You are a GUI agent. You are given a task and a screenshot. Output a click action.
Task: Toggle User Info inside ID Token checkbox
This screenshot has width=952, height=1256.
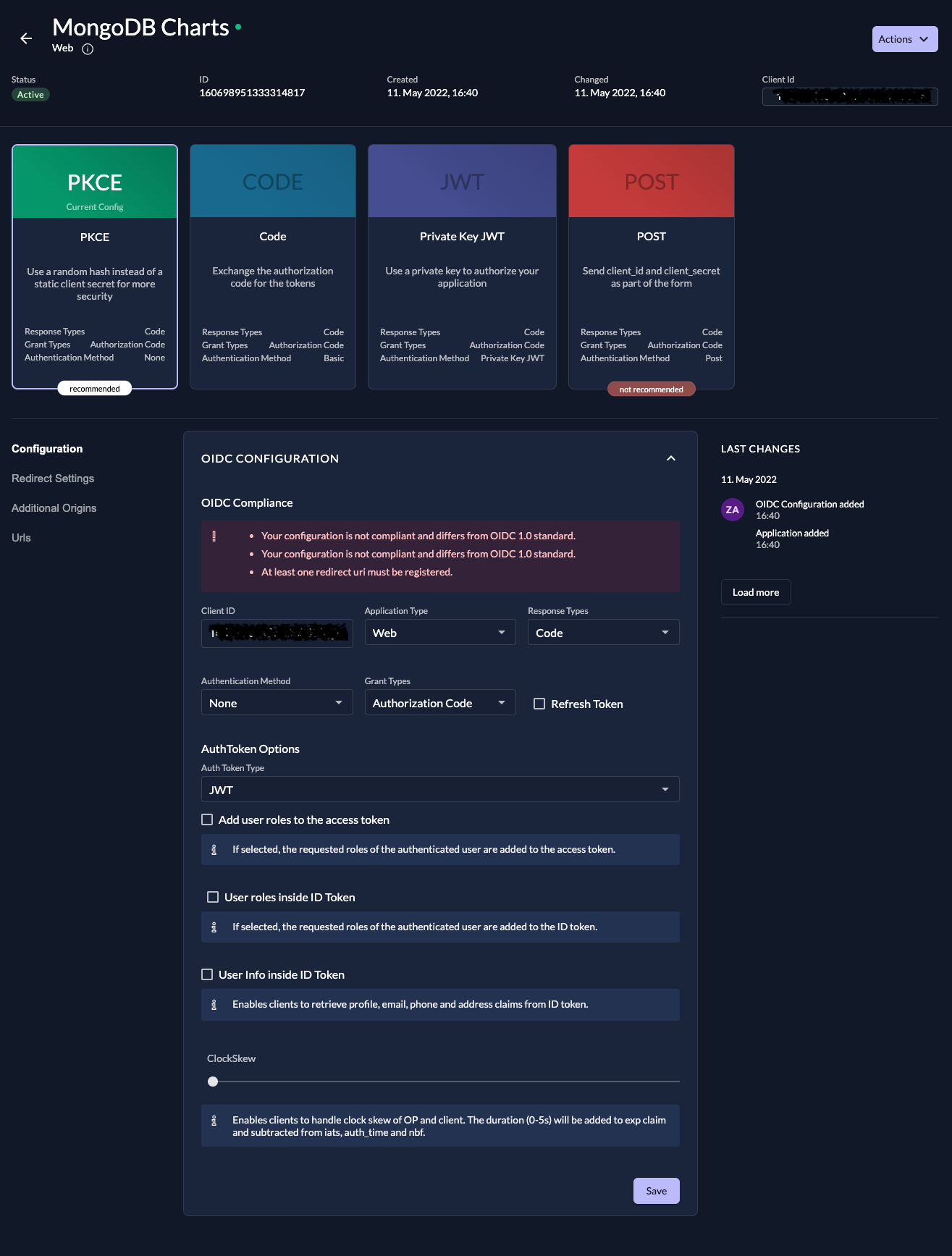click(207, 974)
